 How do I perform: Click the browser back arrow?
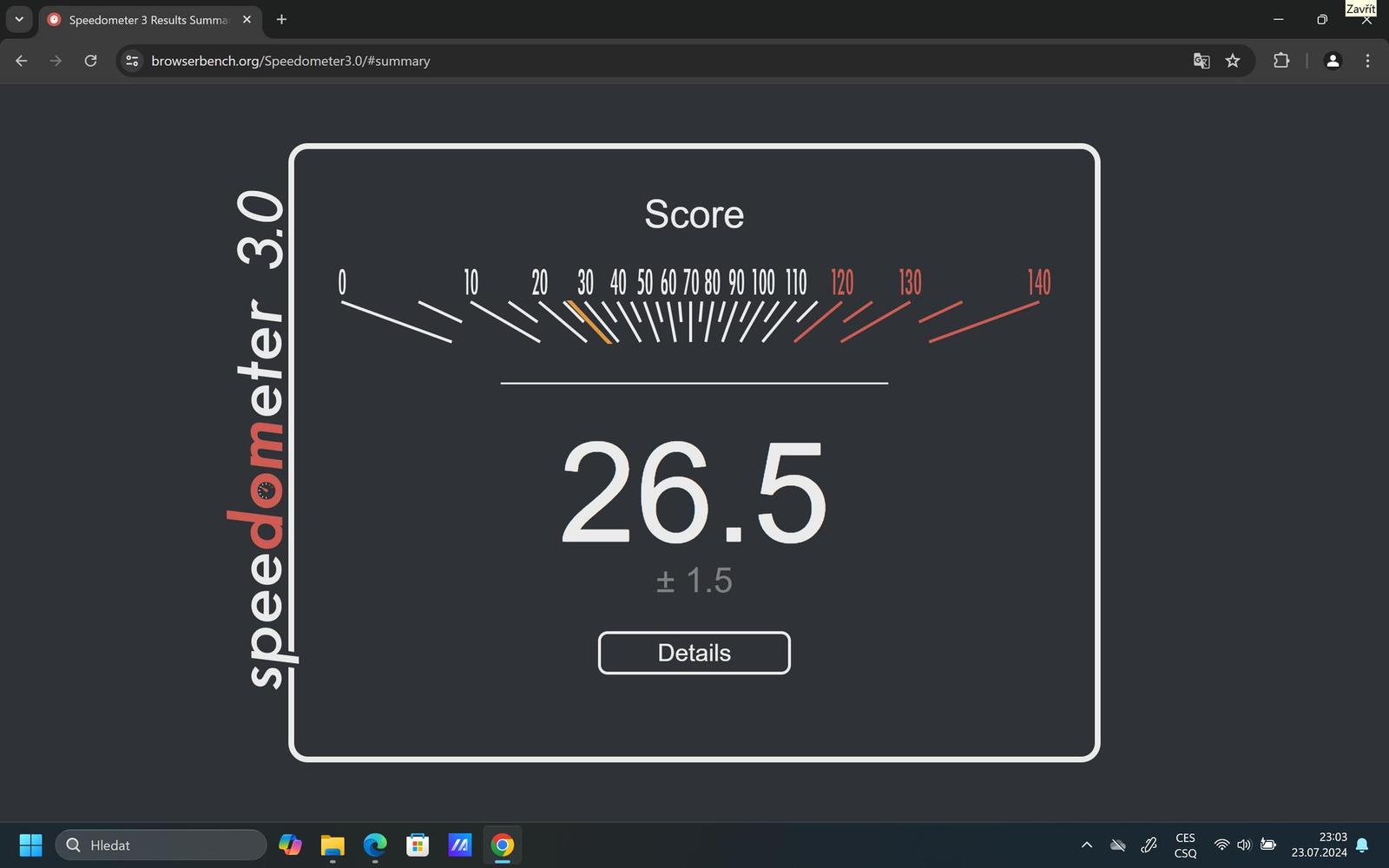22,61
